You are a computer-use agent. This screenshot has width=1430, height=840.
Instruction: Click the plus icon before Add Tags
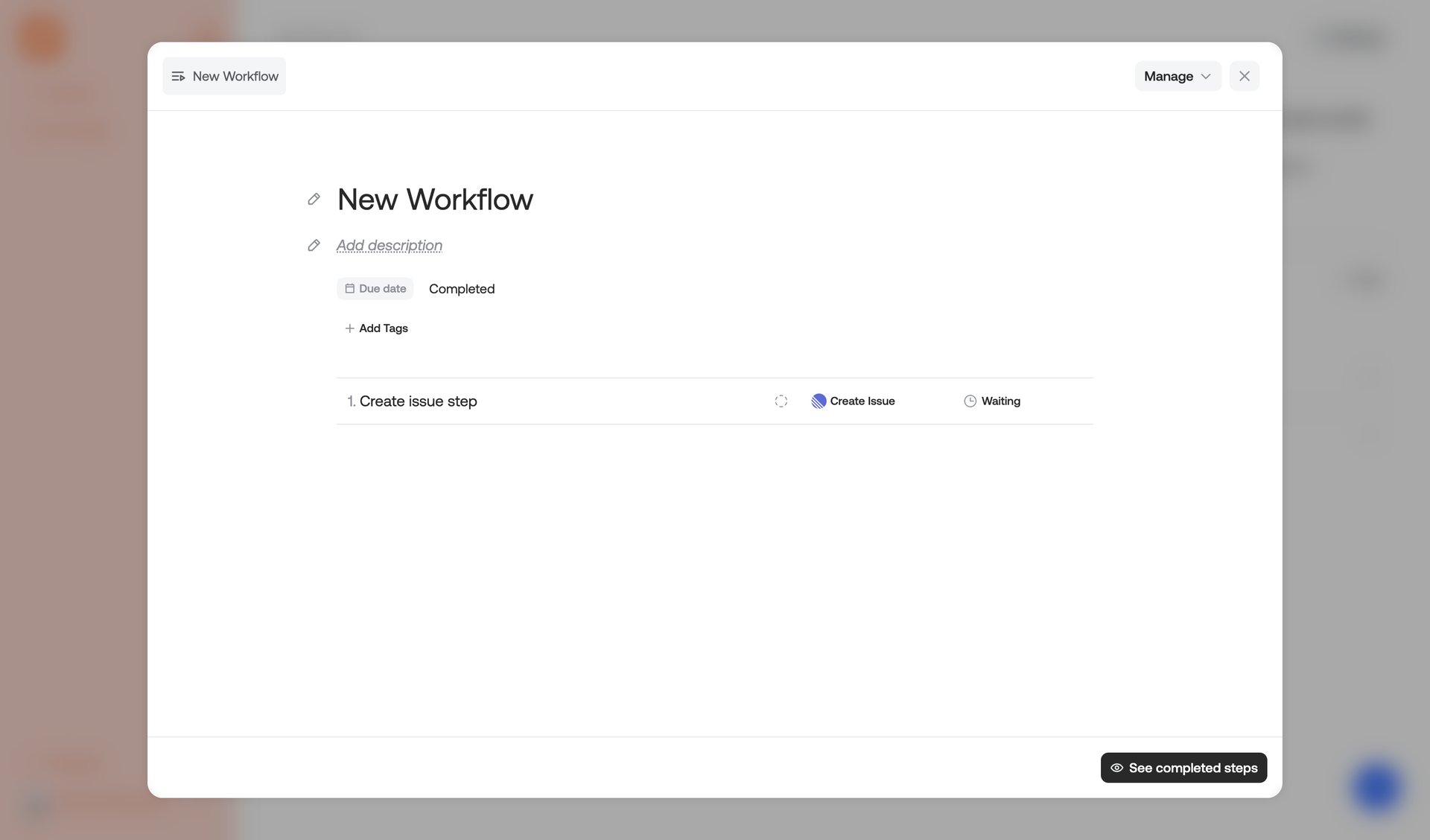[x=349, y=328]
